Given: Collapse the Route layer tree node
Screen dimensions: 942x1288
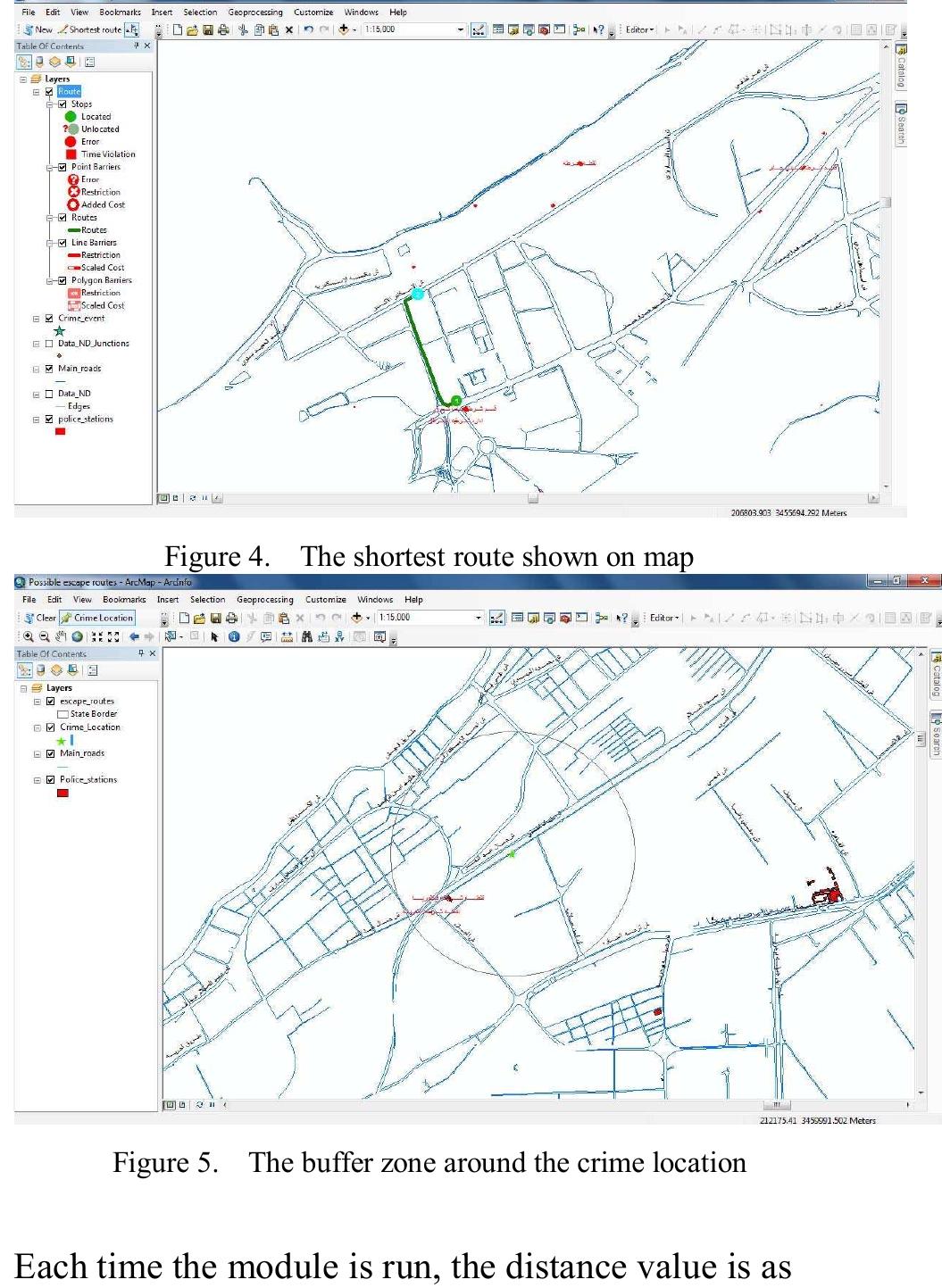Looking at the screenshot, I should (x=37, y=91).
